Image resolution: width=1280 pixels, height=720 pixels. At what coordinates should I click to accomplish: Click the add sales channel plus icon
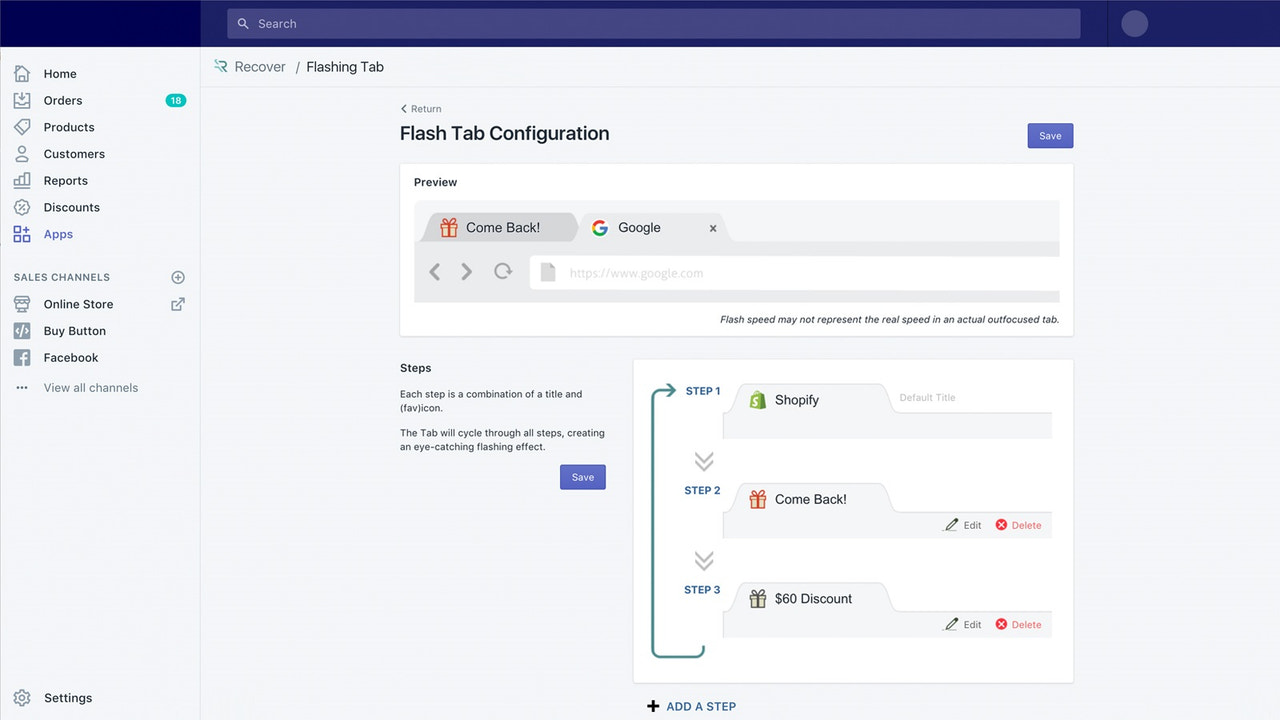pyautogui.click(x=177, y=277)
